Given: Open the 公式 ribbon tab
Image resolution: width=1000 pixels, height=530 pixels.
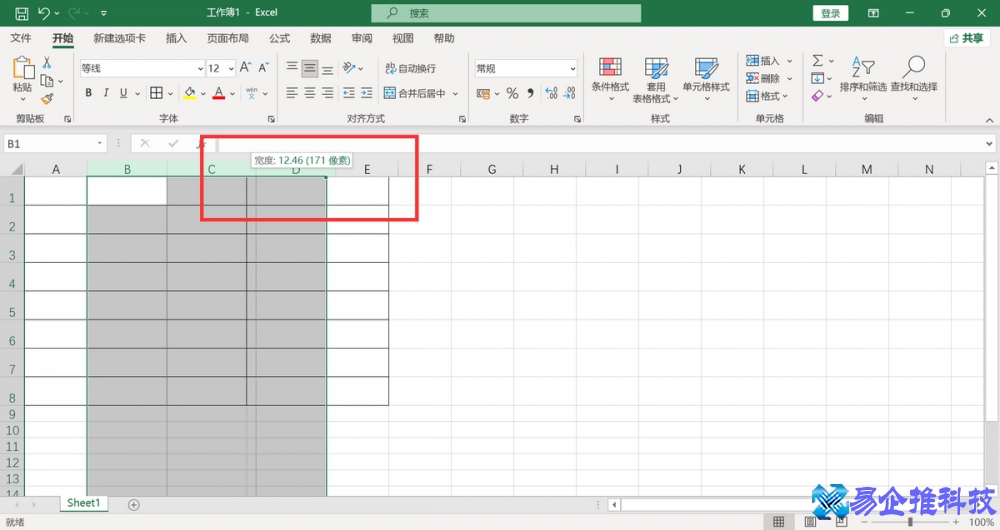Looking at the screenshot, I should (279, 38).
